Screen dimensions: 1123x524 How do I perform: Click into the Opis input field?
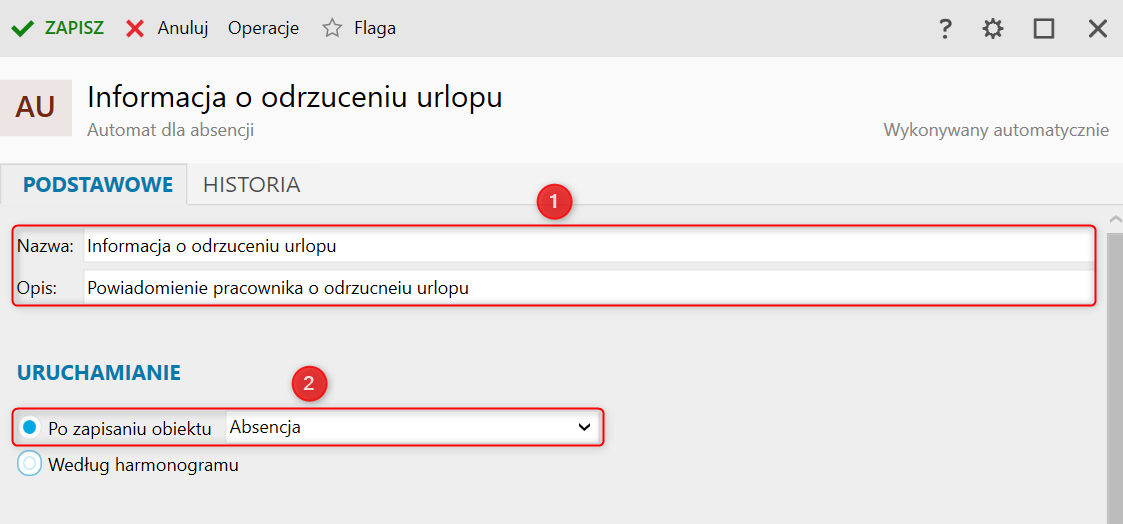pyautogui.click(x=585, y=288)
